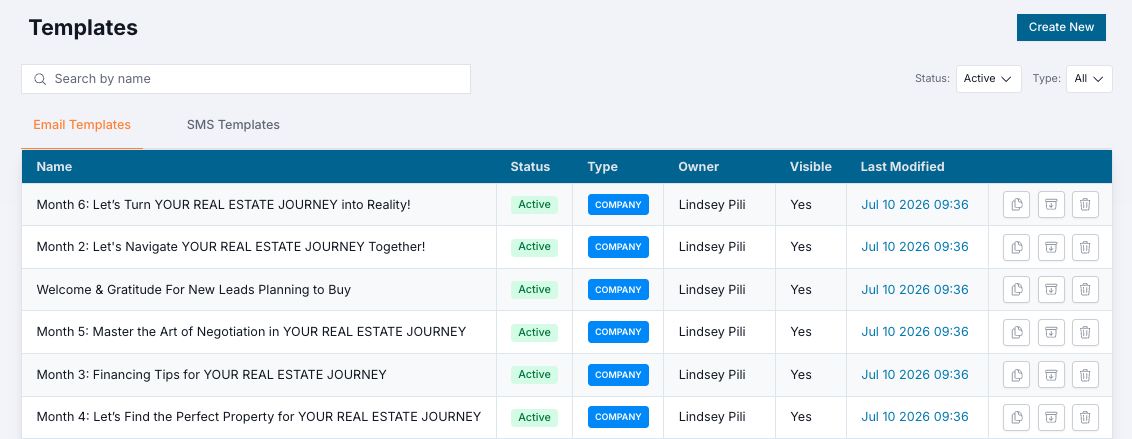
Task: Click the COMPANY badge in Month 3 row
Action: click(x=618, y=375)
